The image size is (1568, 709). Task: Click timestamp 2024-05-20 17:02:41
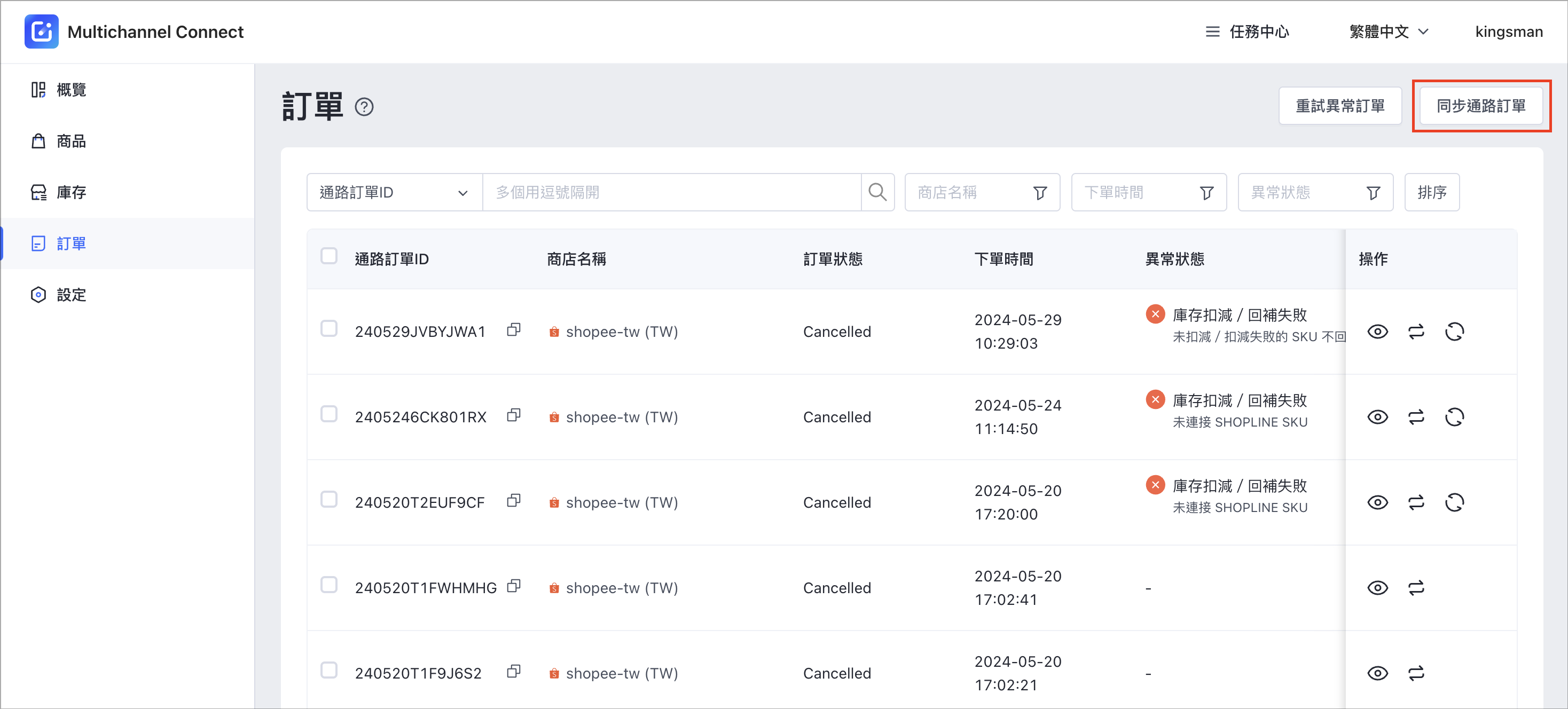[1018, 588]
